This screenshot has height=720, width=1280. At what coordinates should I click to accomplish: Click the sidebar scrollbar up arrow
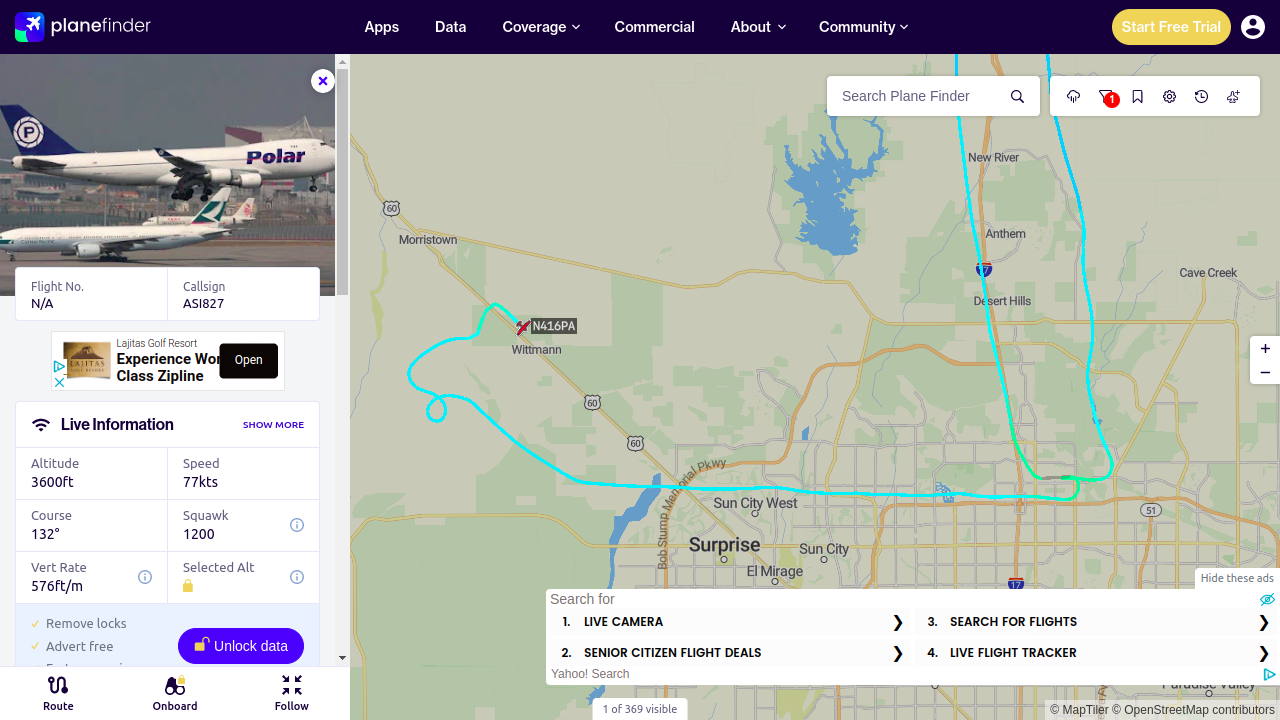[x=342, y=61]
